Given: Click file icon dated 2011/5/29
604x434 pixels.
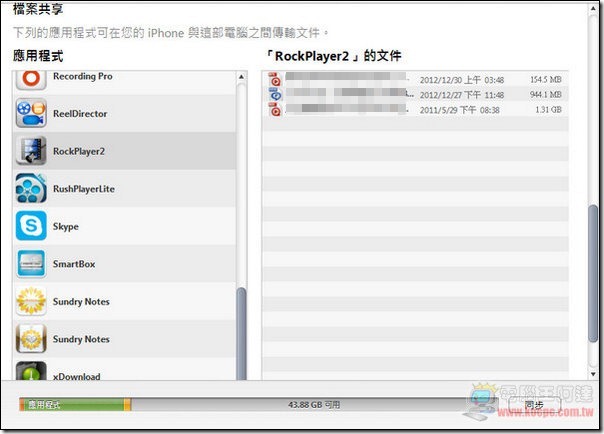Looking at the screenshot, I should 275,109.
